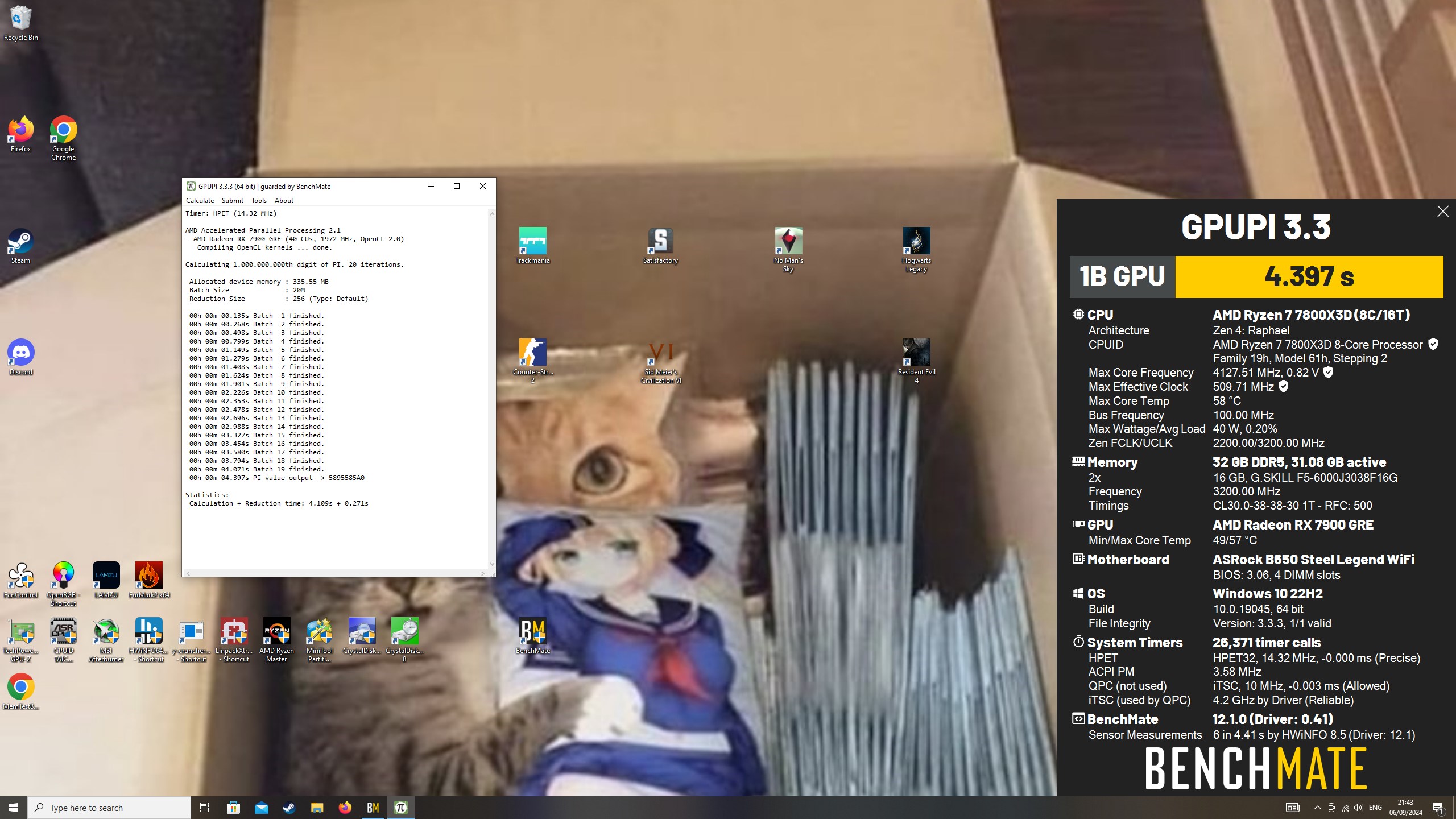Screen dimensions: 1456x819
Task: Click the AMD Radeon RX 7900 GRE heading
Action: click(1293, 524)
